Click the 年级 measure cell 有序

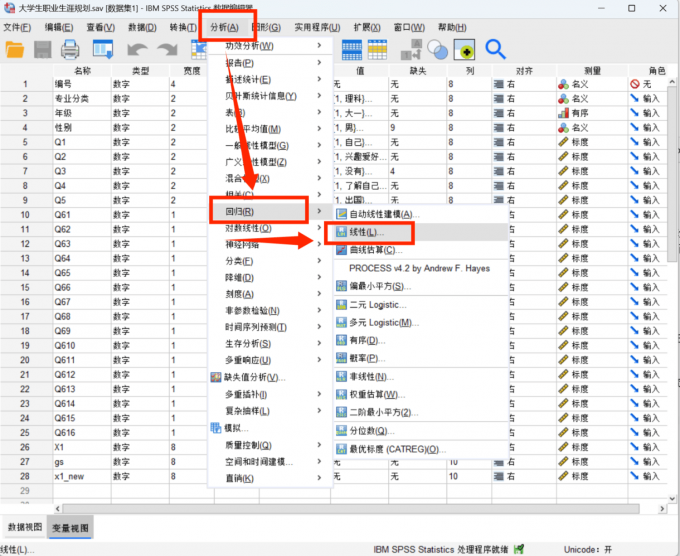(x=592, y=113)
